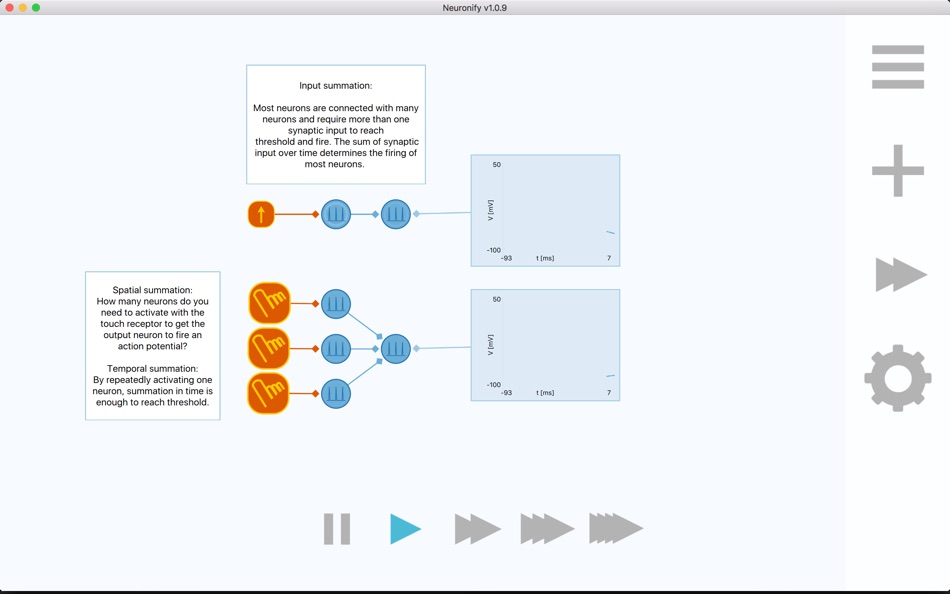
Task: Close the Neuronify window
Action: pyautogui.click(x=9, y=7)
